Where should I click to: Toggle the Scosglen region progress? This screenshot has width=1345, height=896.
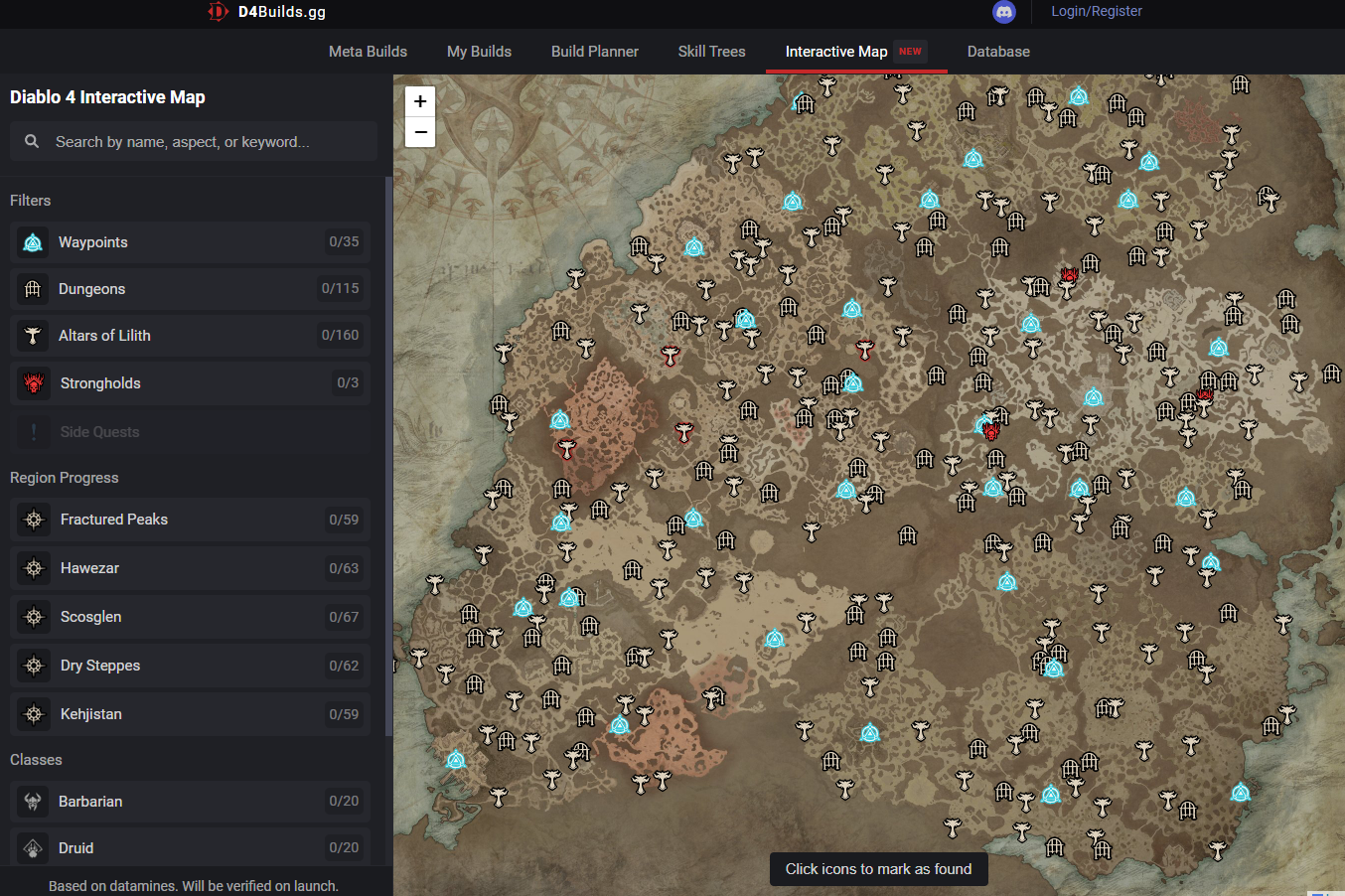pyautogui.click(x=190, y=617)
